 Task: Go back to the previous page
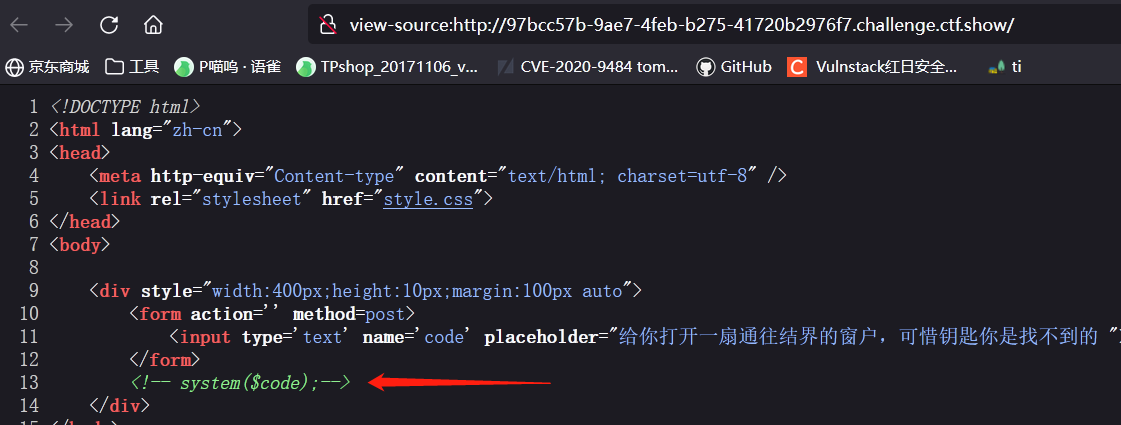pyautogui.click(x=19, y=26)
